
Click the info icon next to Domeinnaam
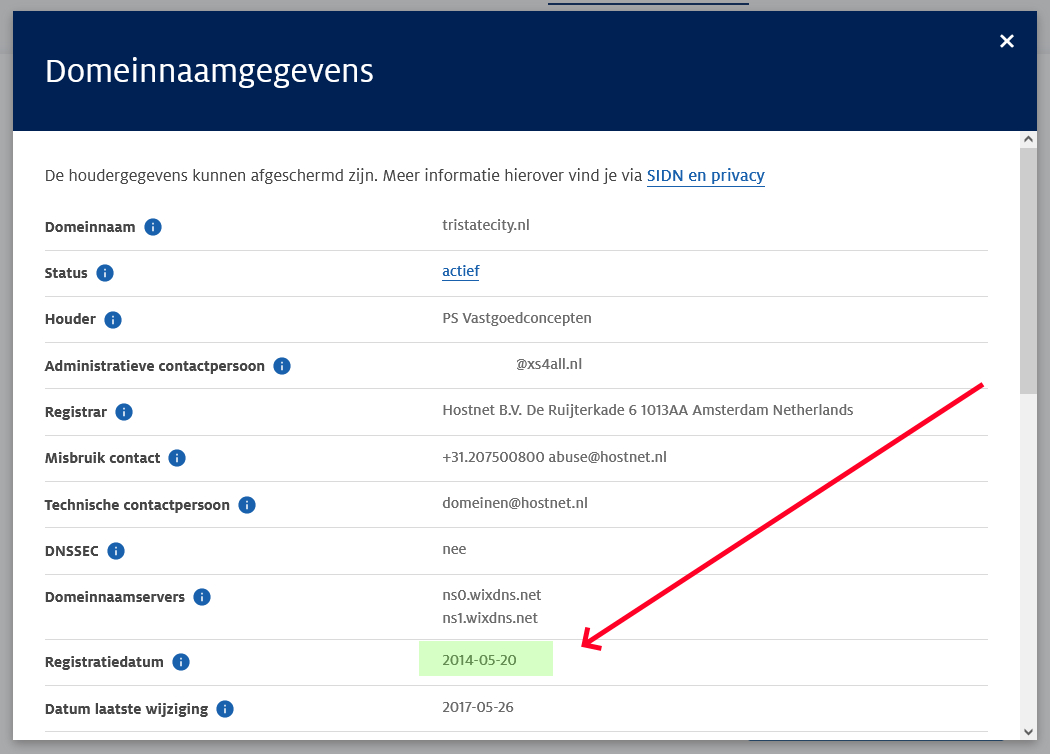pyautogui.click(x=153, y=227)
